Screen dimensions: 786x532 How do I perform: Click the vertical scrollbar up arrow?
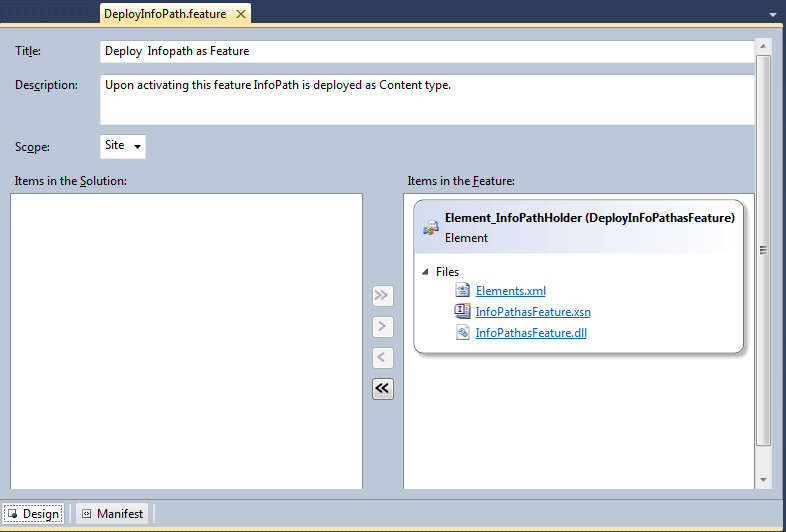tap(763, 46)
